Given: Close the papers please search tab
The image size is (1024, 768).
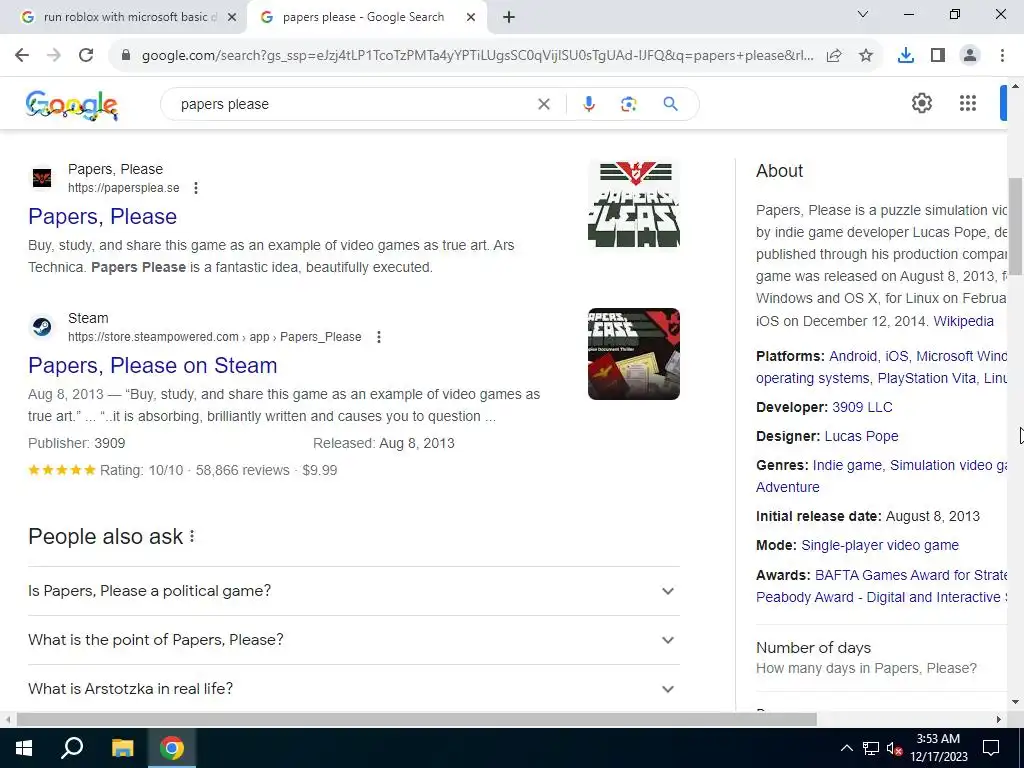Looking at the screenshot, I should (x=471, y=17).
